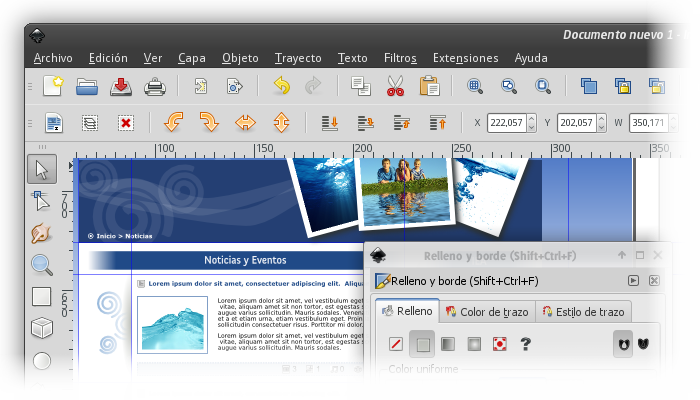Viewport: 700px width, 400px height.
Task: Set fill to Linear gradient
Action: click(448, 344)
